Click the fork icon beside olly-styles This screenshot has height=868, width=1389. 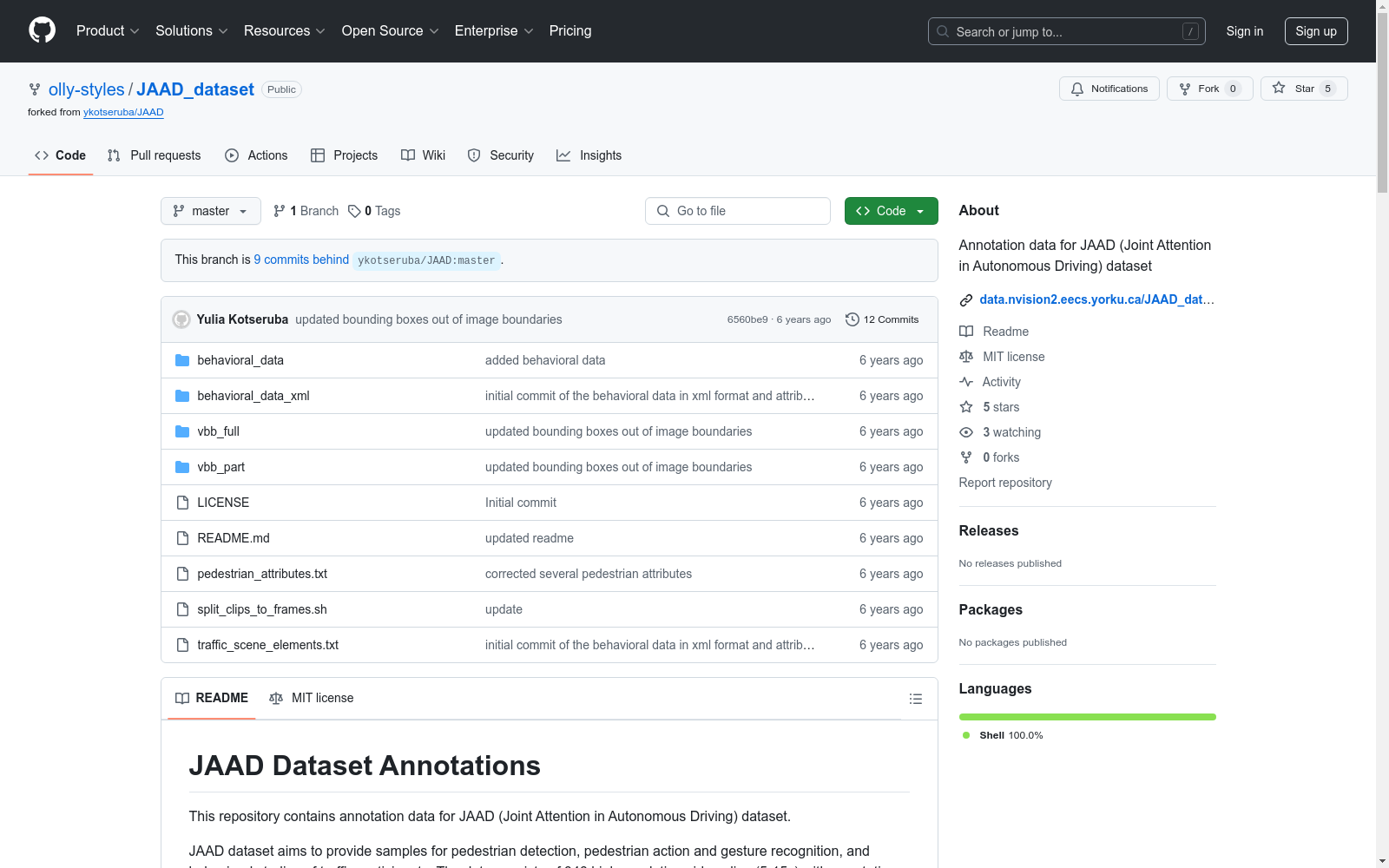(x=35, y=89)
